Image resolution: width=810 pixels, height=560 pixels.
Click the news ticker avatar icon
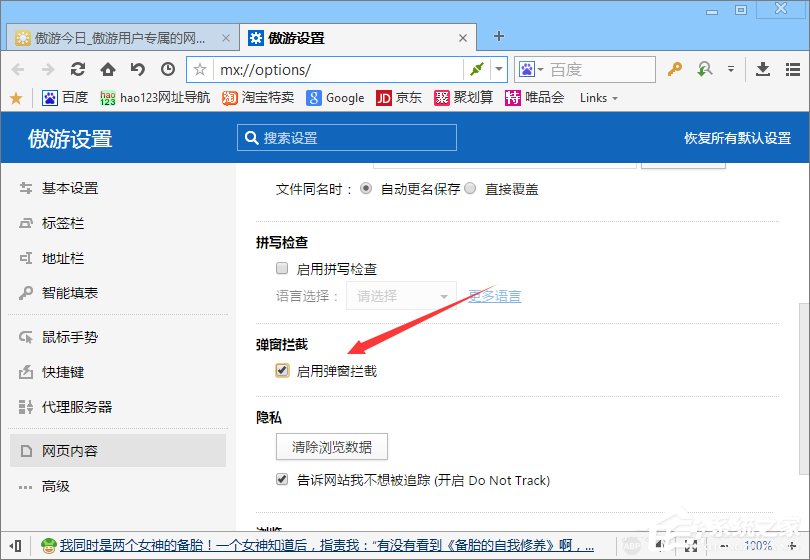49,546
